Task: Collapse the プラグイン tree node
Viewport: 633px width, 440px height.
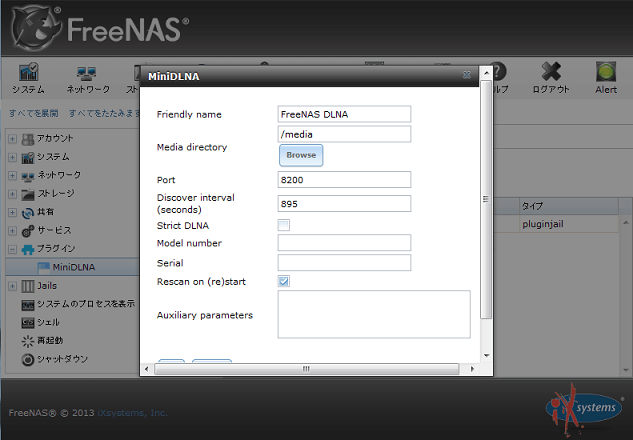Action: coord(13,249)
